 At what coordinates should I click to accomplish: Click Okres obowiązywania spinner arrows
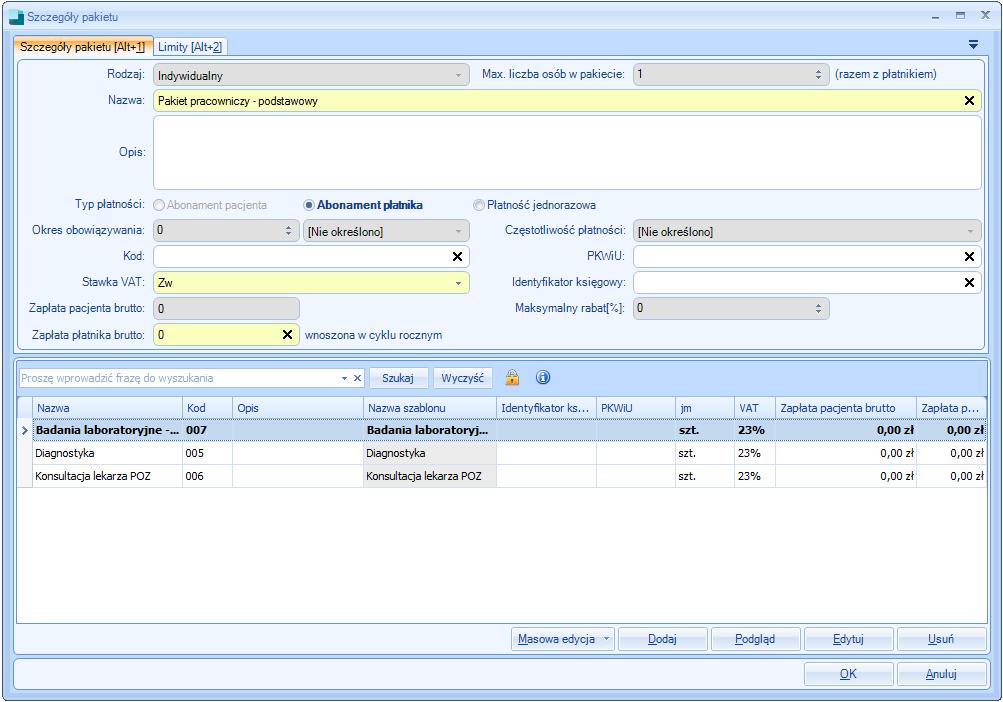coord(288,230)
